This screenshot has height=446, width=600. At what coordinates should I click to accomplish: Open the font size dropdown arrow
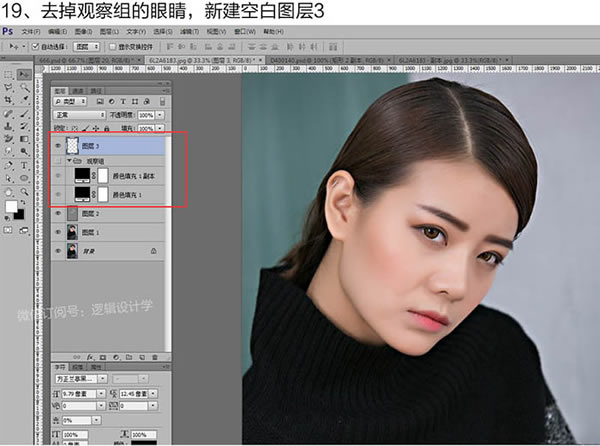click(x=101, y=393)
